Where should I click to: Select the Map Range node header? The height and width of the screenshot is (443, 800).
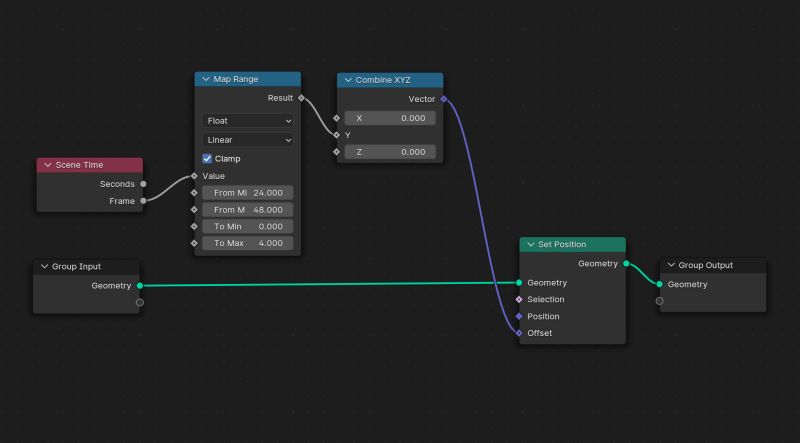247,79
